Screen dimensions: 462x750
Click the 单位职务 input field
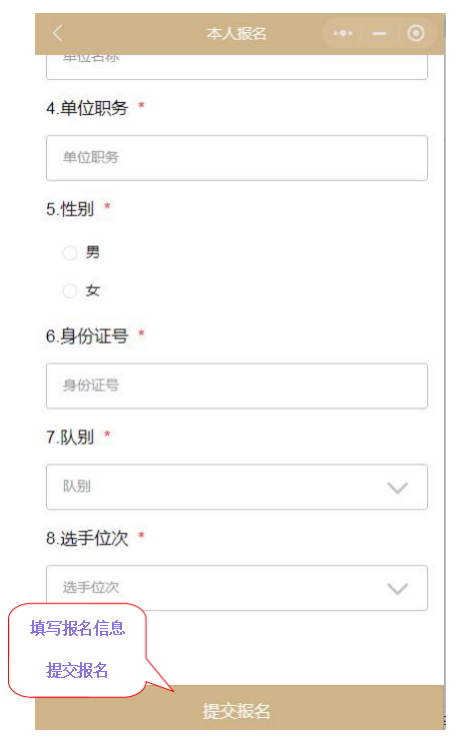coord(237,158)
